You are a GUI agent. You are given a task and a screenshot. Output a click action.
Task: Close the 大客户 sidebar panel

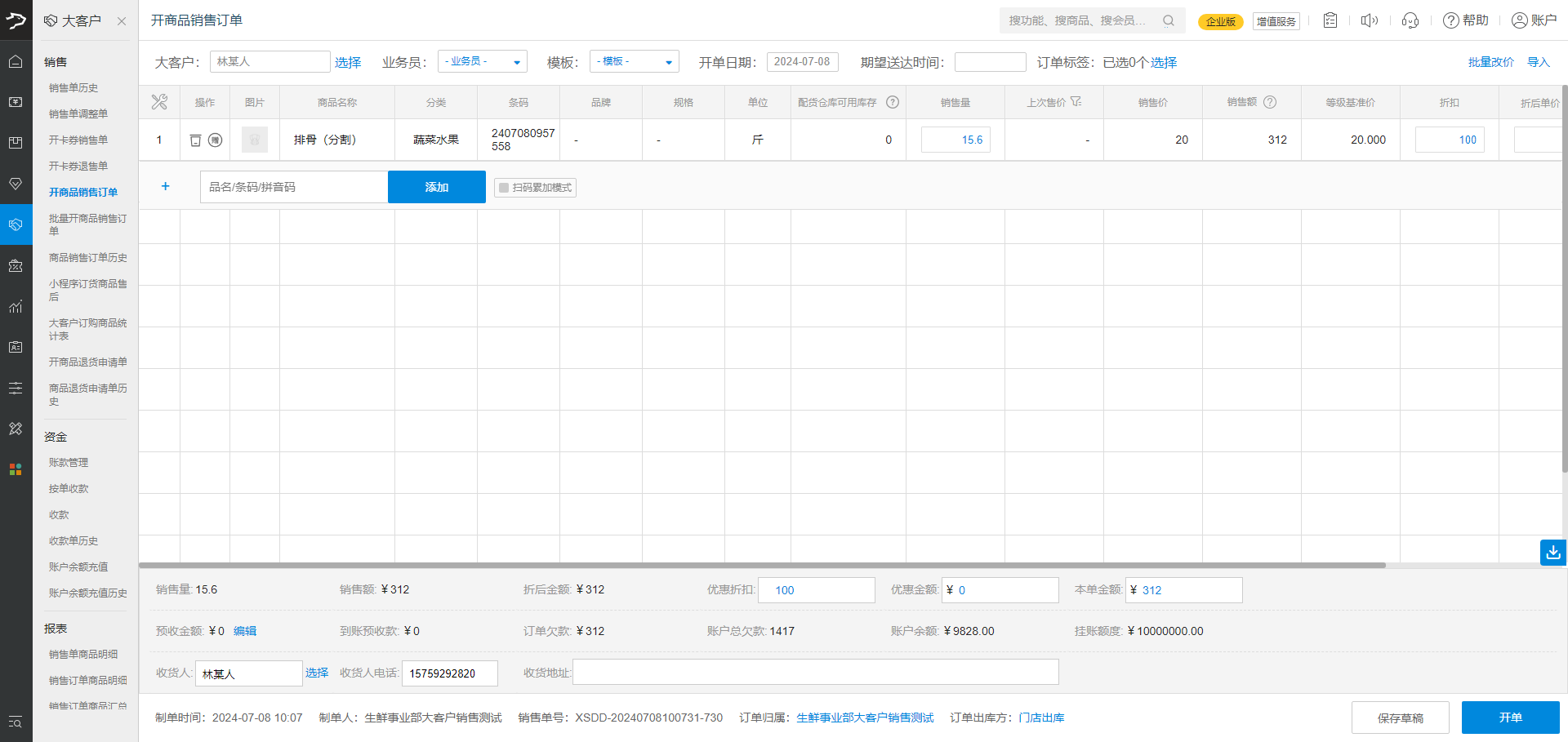pos(122,21)
